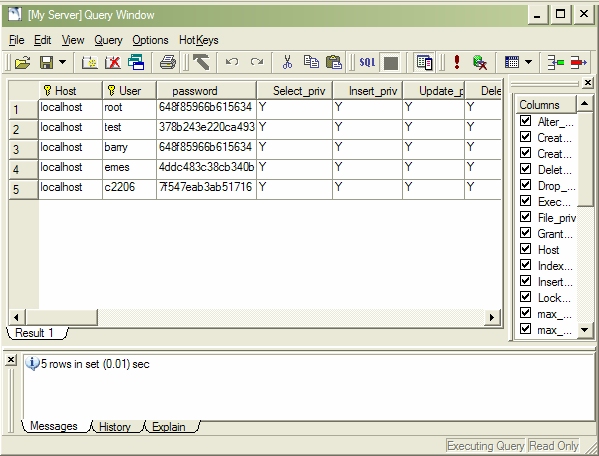
Task: Click the horizontal scrollbar right arrow
Action: pos(492,317)
